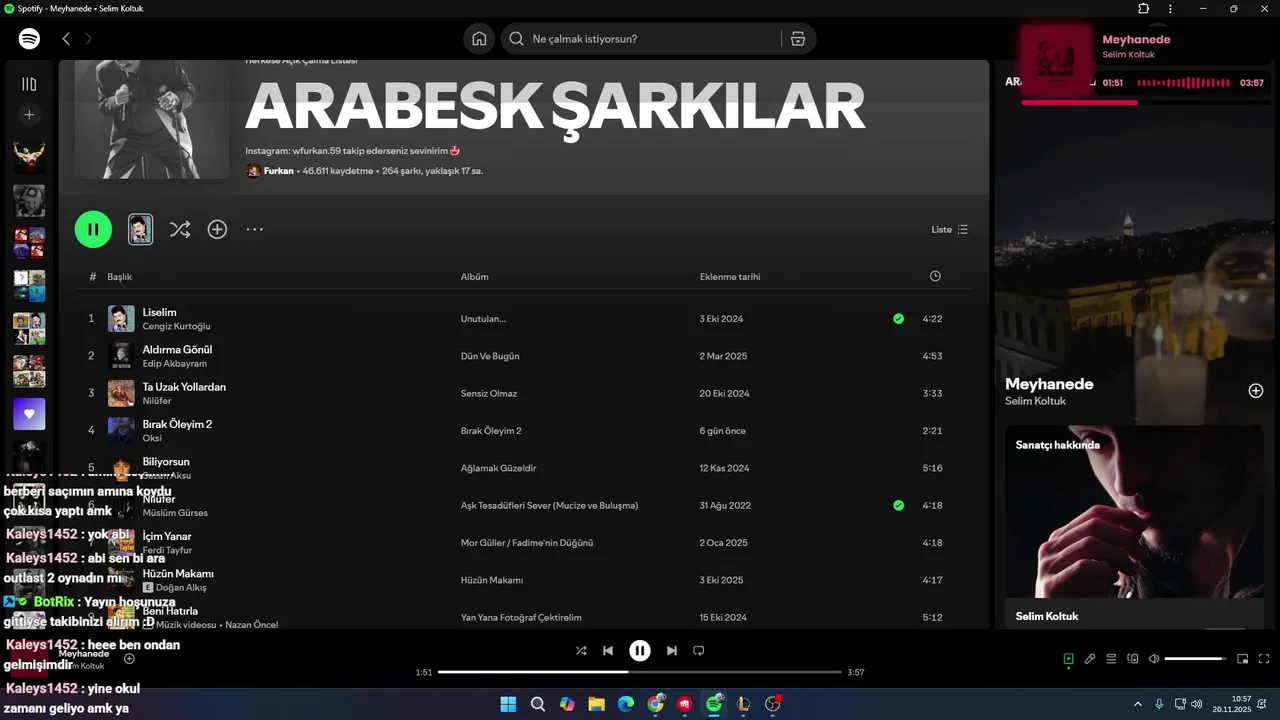Open Windows taskbar search
Viewport: 1280px width, 720px height.
pos(538,704)
